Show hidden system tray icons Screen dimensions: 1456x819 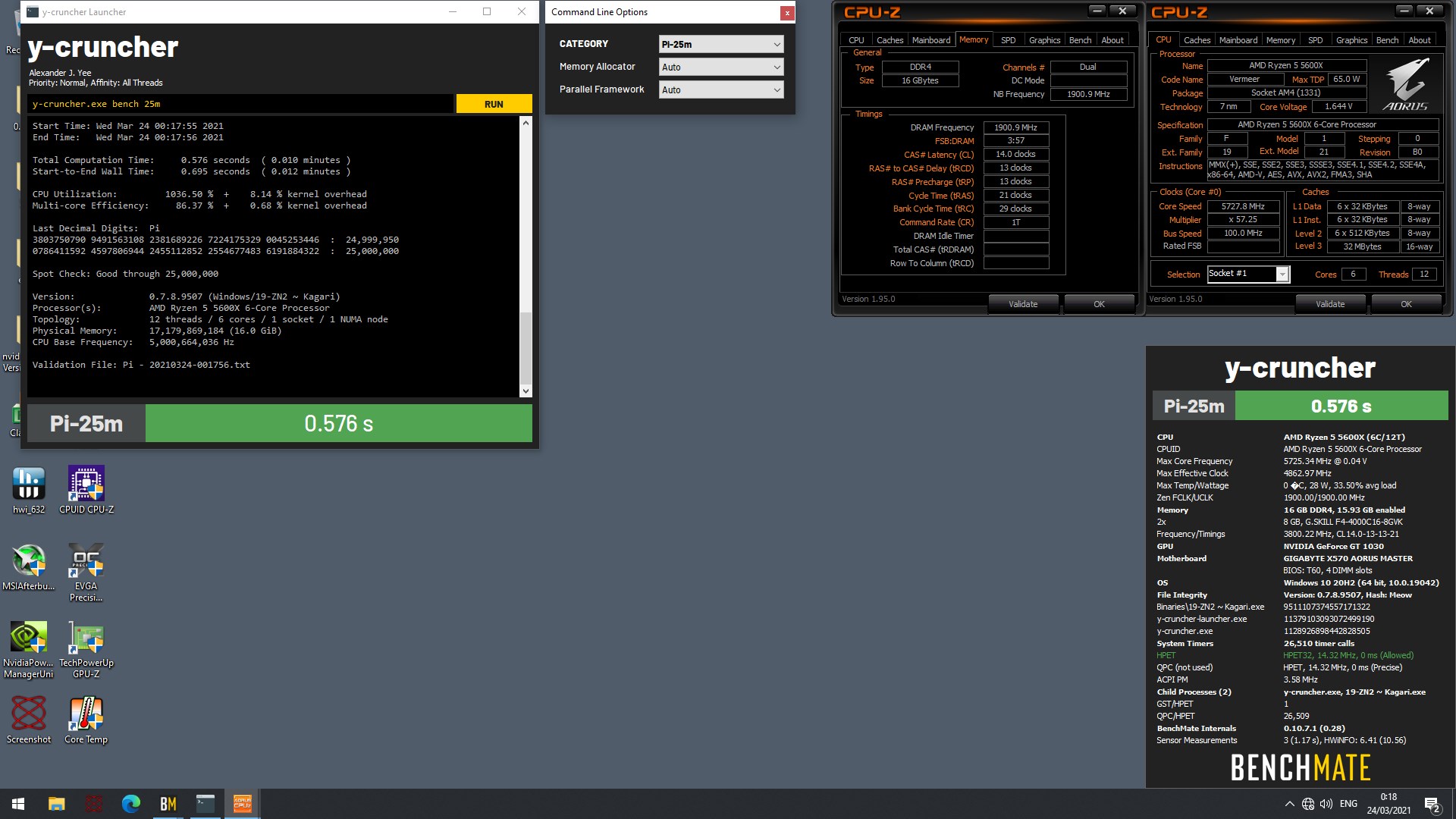[1289, 804]
